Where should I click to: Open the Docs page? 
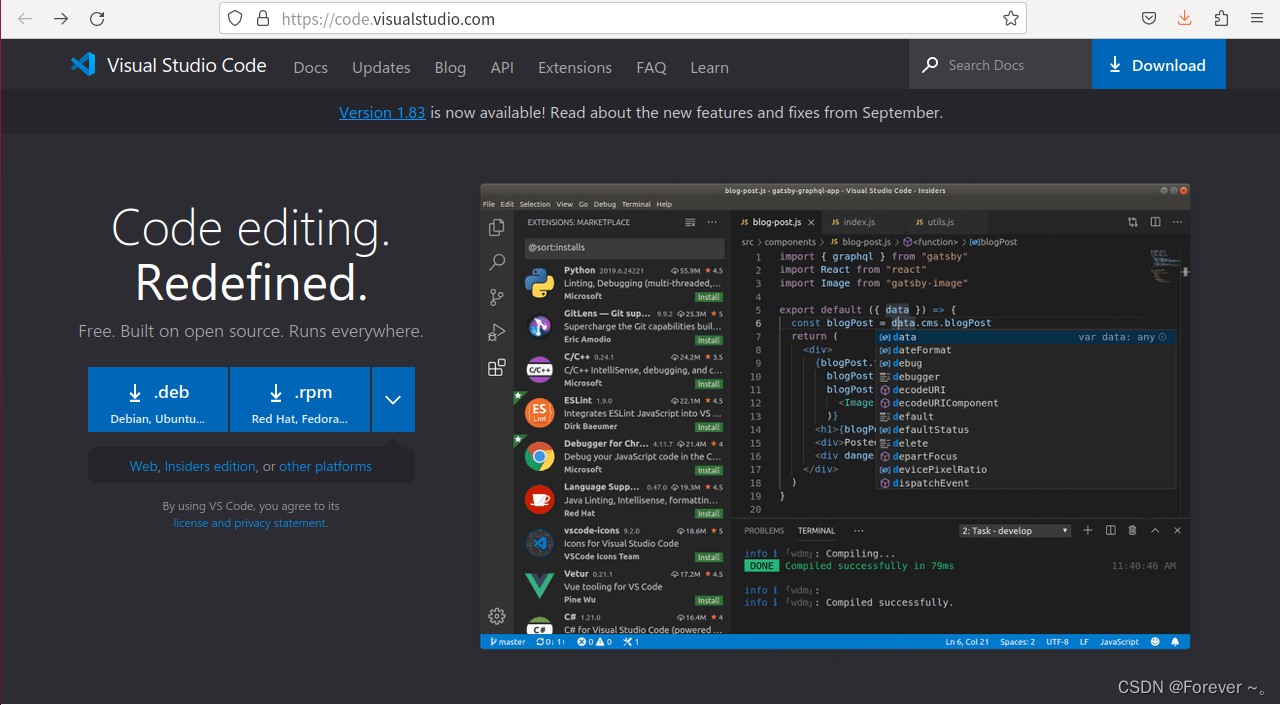click(x=311, y=67)
